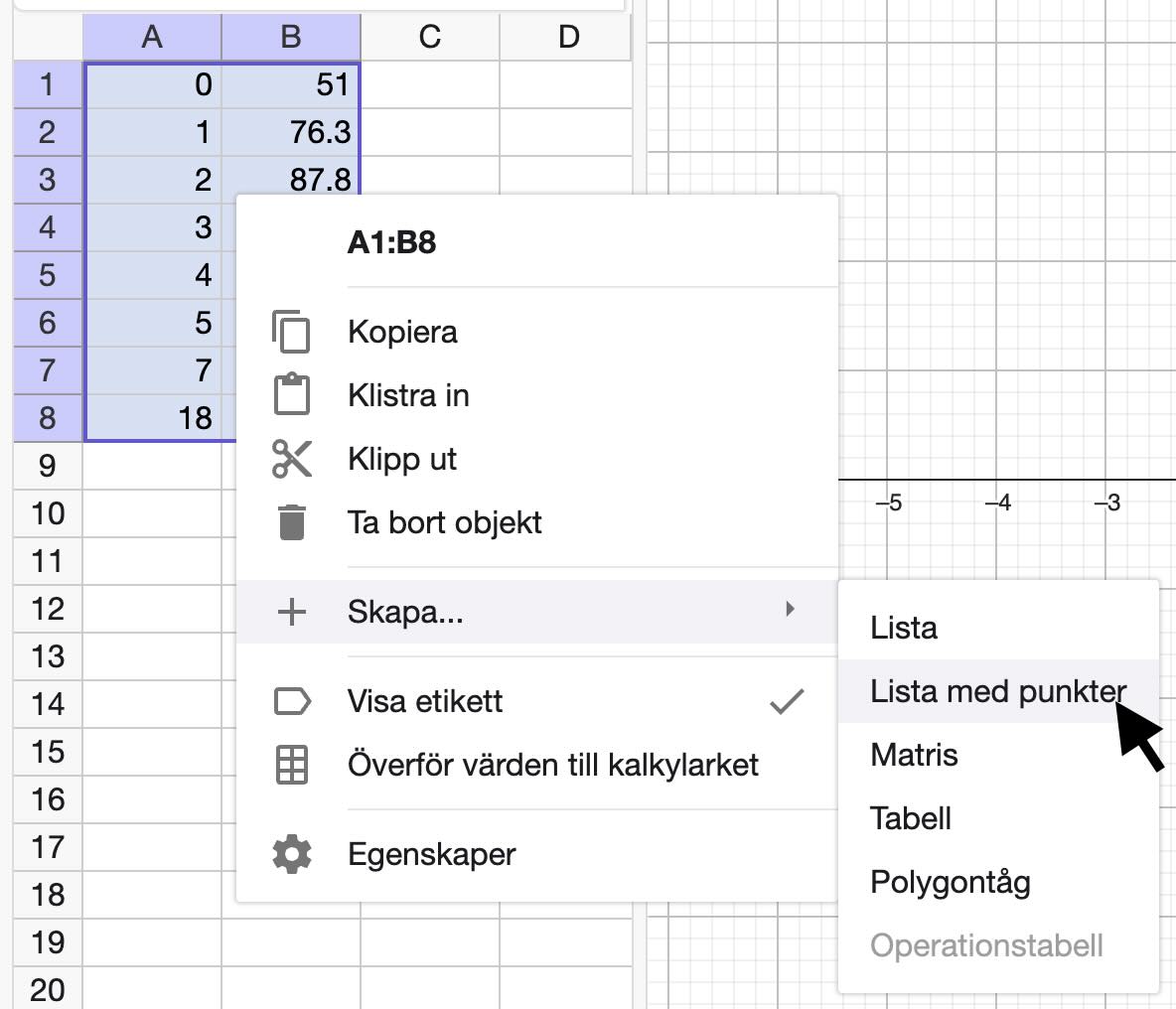Click the Klistra in clipboard icon

[290, 394]
